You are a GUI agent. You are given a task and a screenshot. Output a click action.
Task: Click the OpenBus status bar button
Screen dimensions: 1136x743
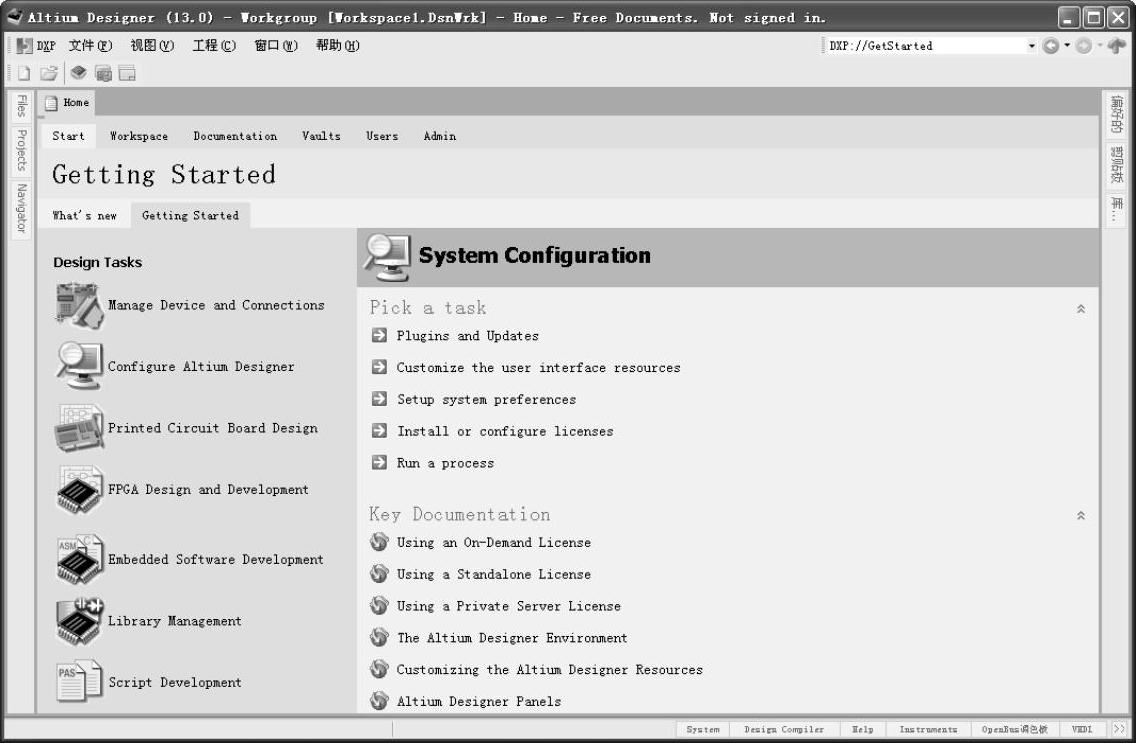[1014, 729]
